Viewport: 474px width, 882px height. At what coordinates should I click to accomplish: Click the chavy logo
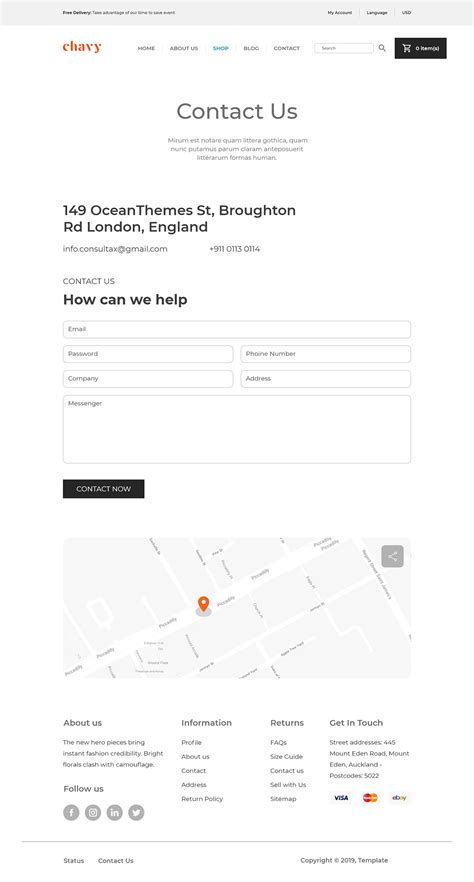coord(82,47)
